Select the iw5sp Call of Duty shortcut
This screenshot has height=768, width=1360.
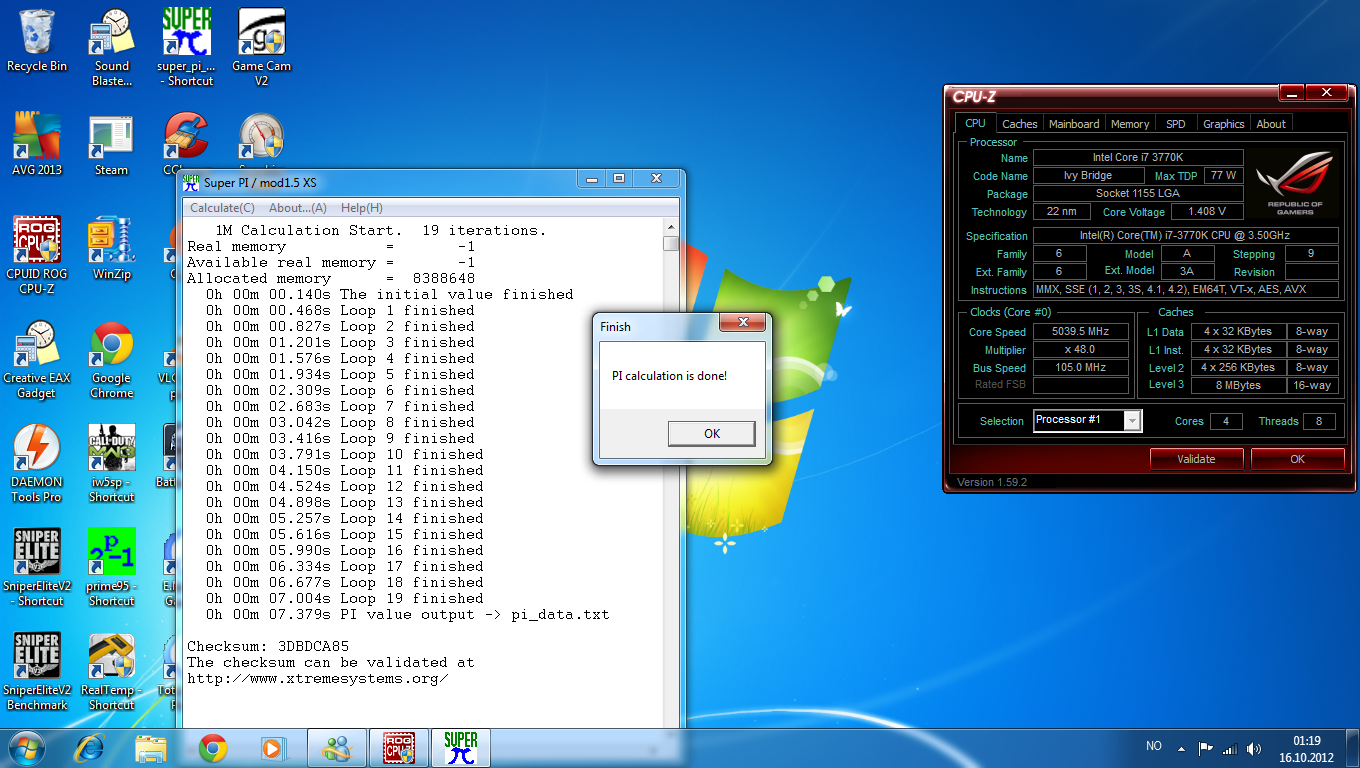coord(112,464)
